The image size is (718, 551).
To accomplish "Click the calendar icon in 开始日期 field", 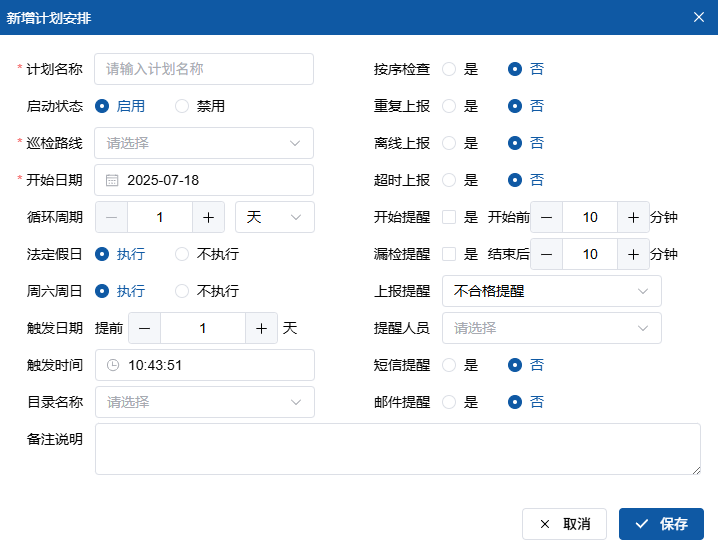I will pyautogui.click(x=112, y=181).
